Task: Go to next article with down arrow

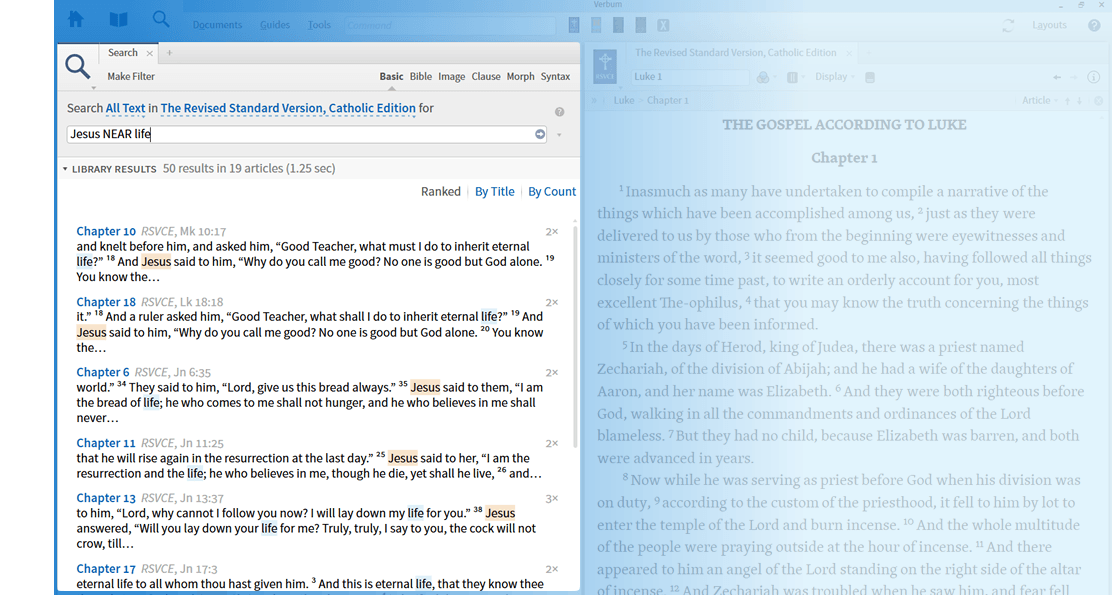Action: pyautogui.click(x=1079, y=101)
